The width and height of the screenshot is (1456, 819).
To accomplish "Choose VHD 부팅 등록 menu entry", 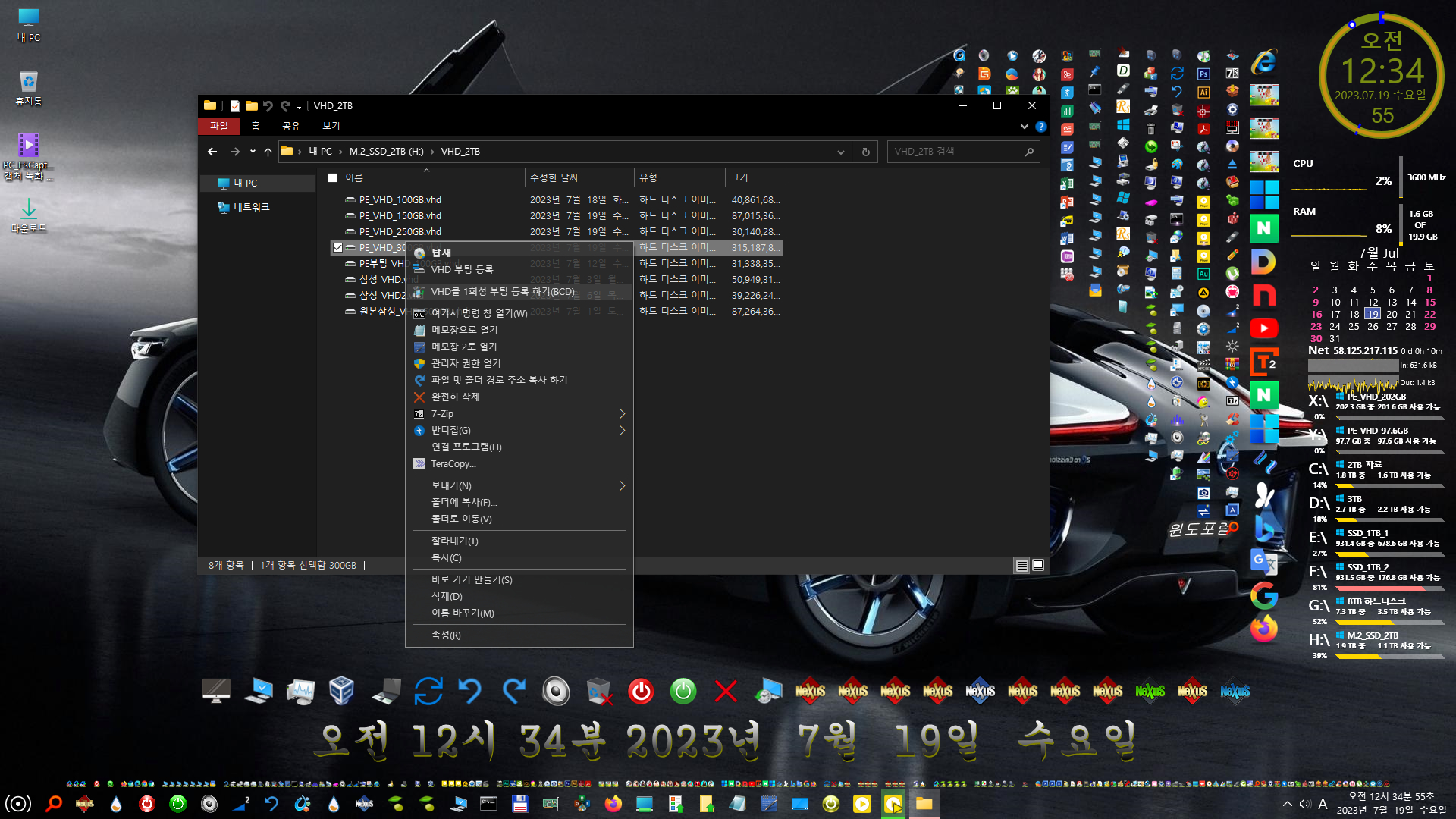I will point(519,270).
